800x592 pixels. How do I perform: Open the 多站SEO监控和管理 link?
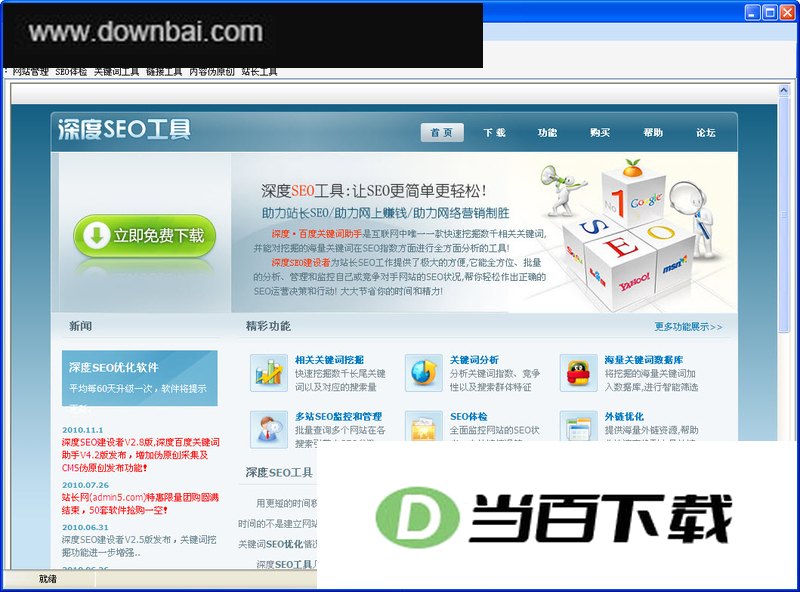point(339,416)
